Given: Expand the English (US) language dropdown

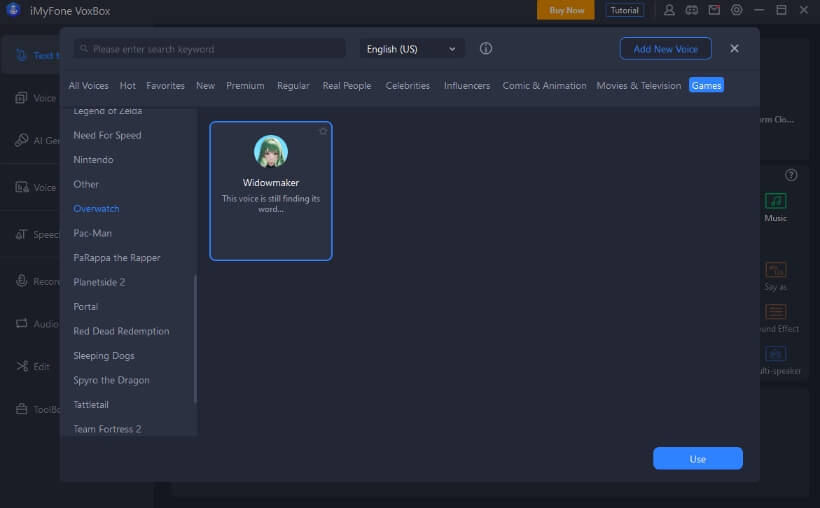Looking at the screenshot, I should click(x=411, y=49).
